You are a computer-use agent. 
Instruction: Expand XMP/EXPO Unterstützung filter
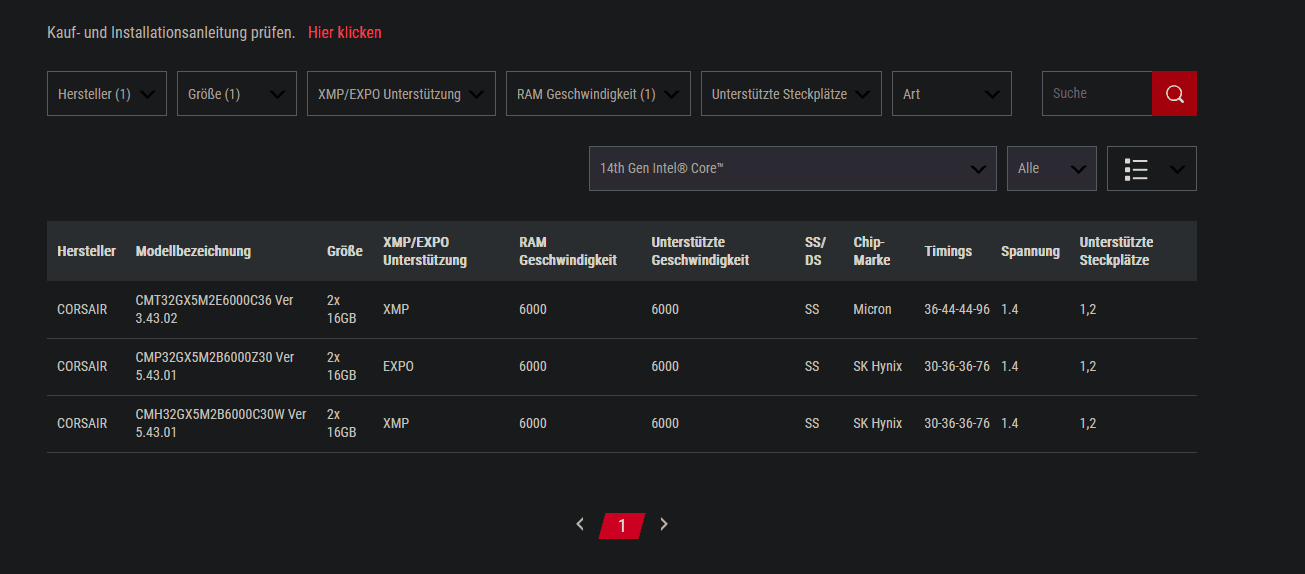click(x=401, y=94)
